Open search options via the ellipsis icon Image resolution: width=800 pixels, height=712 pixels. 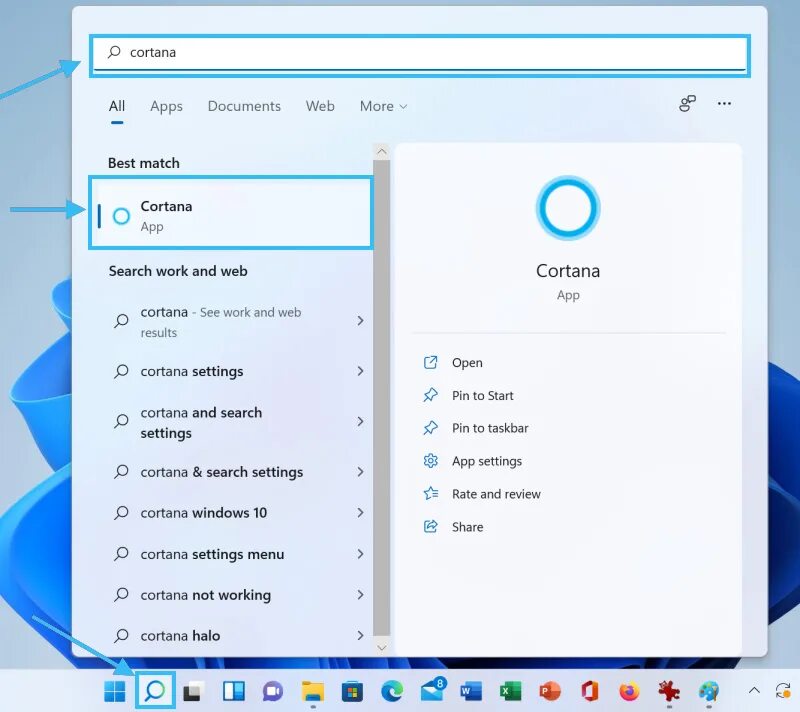724,103
